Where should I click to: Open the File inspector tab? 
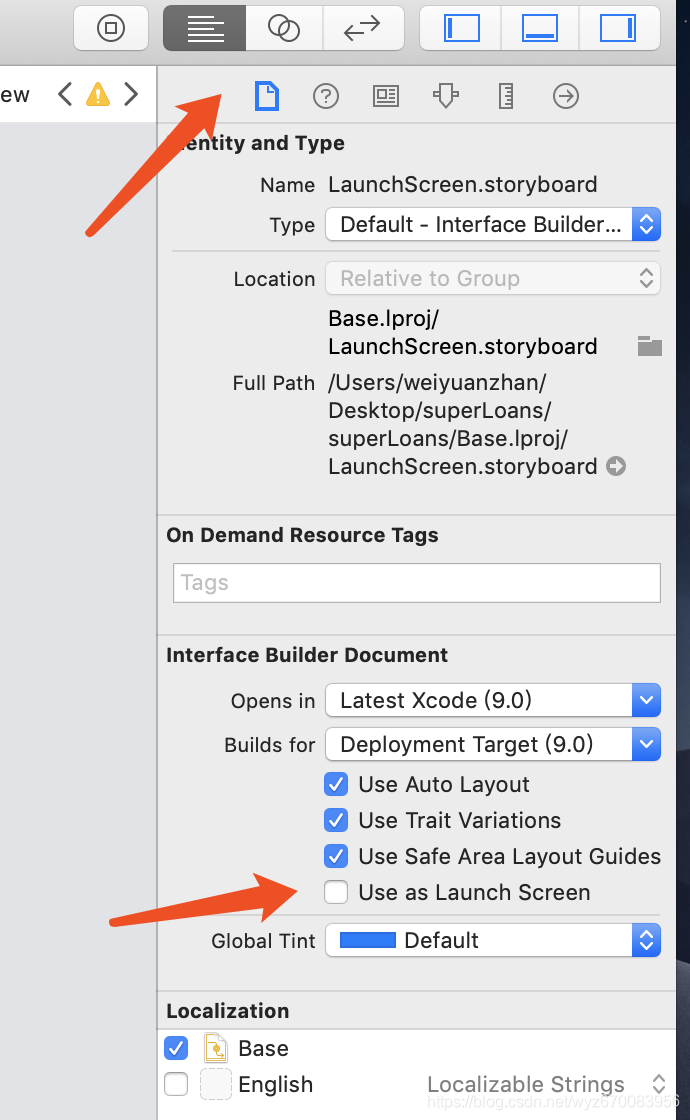point(266,96)
